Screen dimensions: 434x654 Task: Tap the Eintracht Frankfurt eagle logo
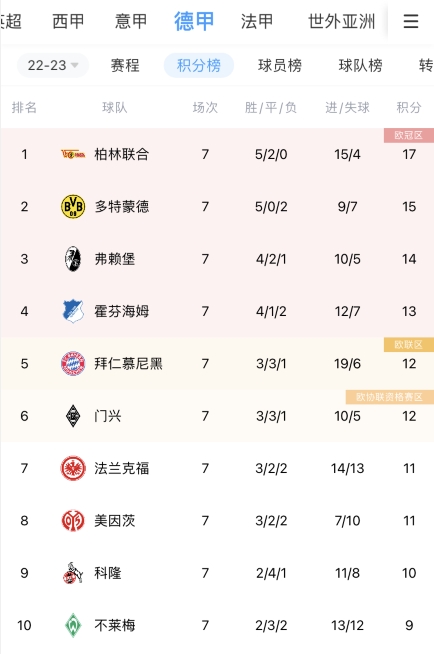pos(73,468)
